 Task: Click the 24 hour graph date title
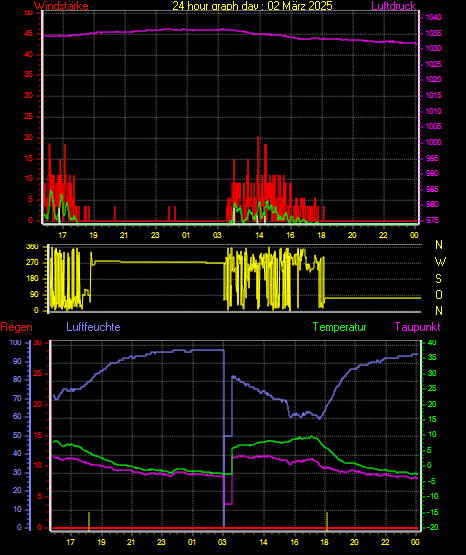252,5
